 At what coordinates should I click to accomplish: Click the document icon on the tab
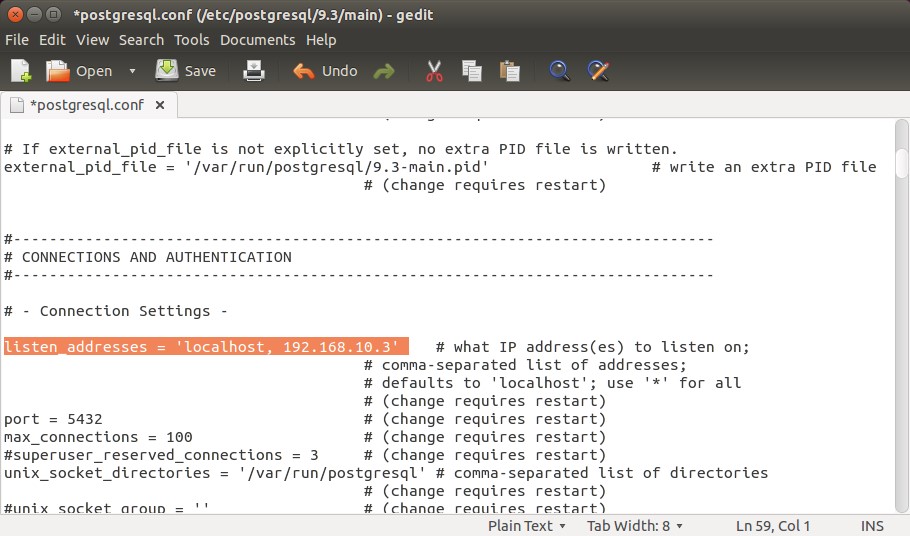pos(17,105)
